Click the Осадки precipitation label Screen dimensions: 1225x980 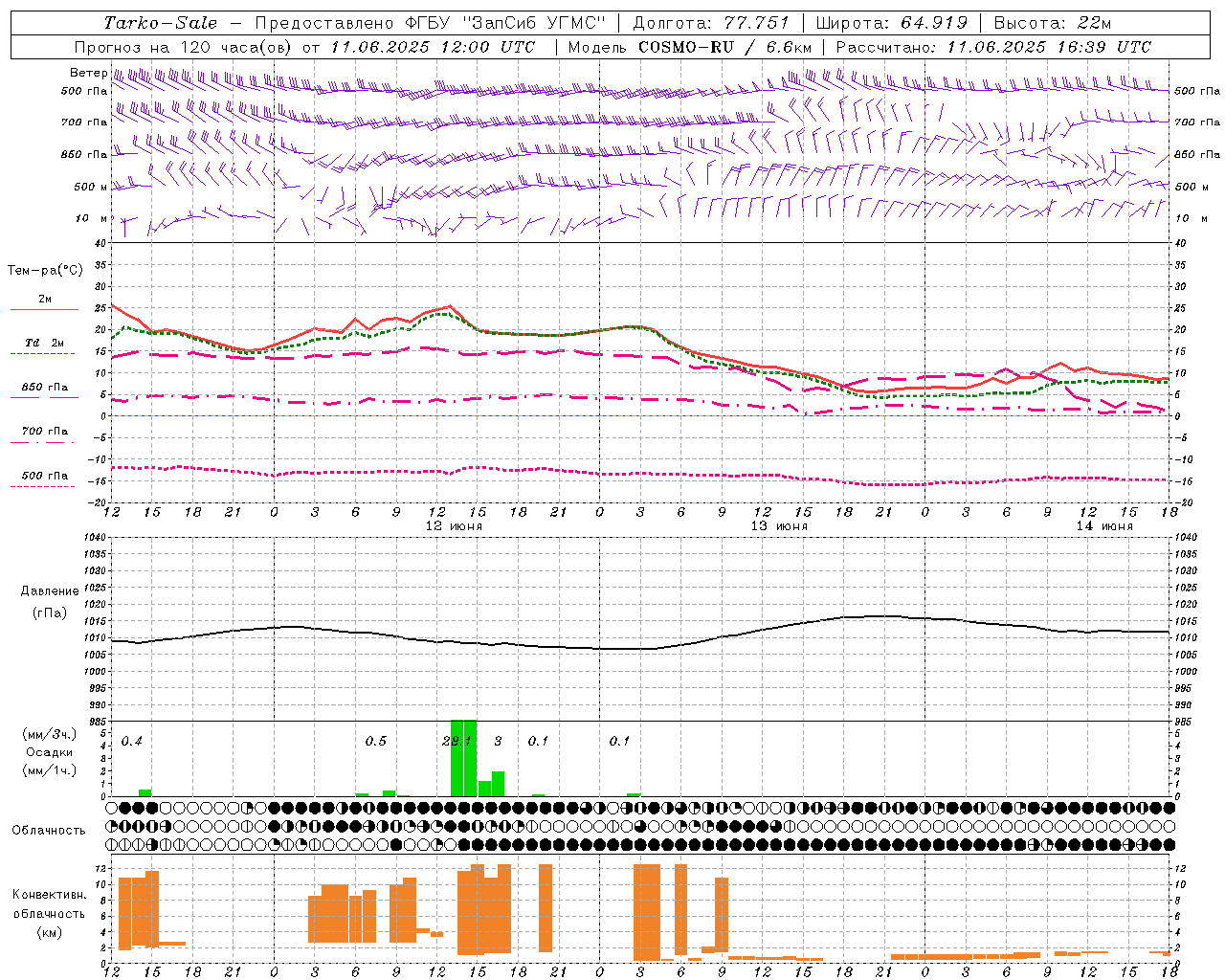(50, 752)
